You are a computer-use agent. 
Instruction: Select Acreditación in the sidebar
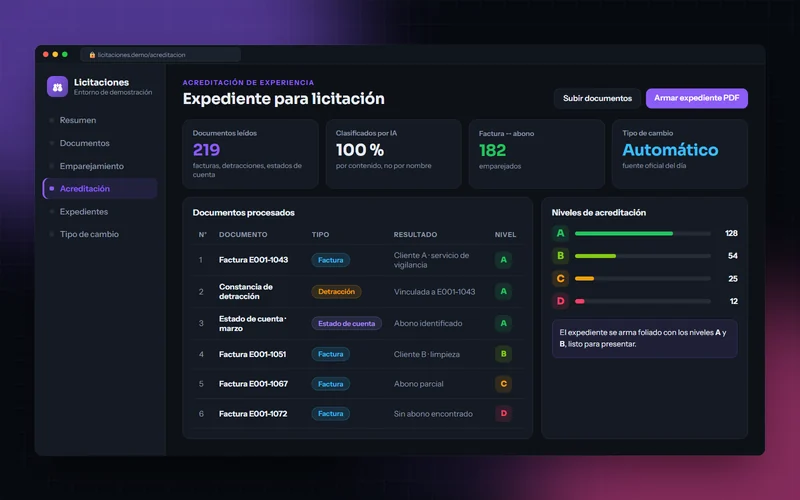[x=100, y=188]
